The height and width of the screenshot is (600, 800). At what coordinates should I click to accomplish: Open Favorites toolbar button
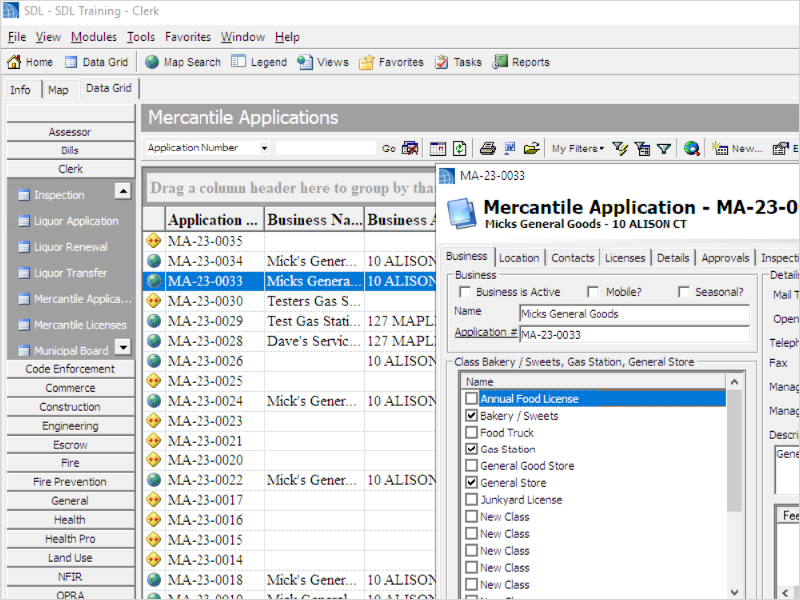pyautogui.click(x=391, y=62)
